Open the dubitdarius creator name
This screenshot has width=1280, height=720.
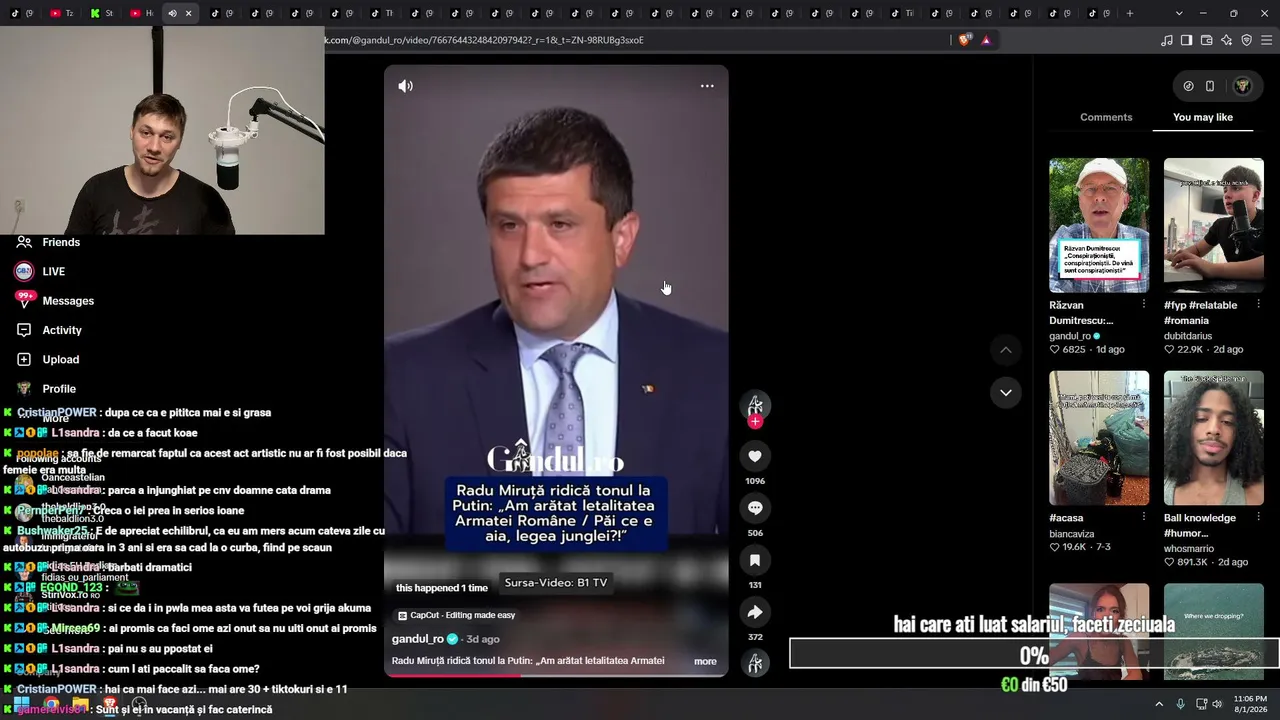[1188, 336]
